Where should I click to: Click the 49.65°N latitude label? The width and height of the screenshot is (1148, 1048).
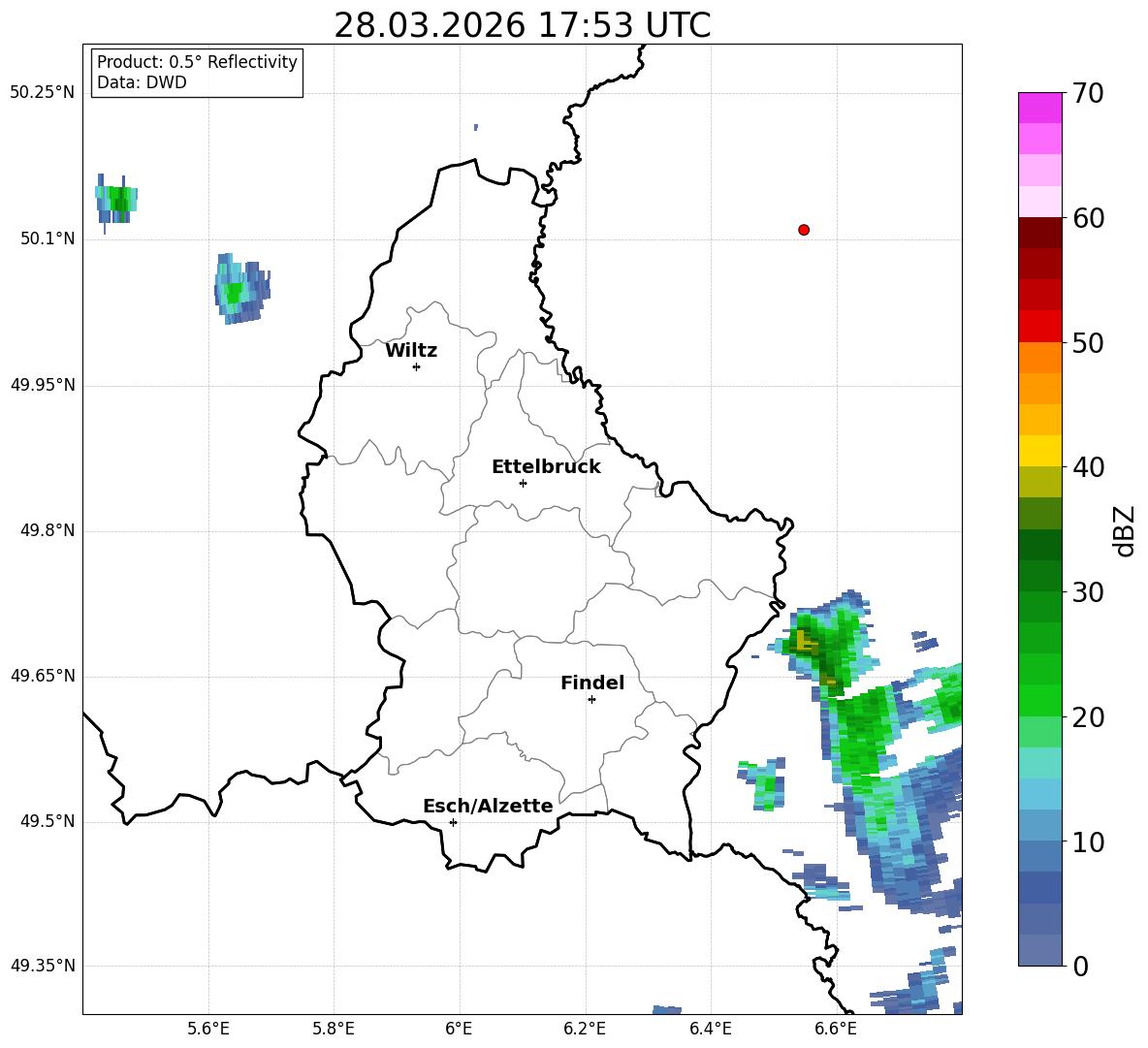42,676
